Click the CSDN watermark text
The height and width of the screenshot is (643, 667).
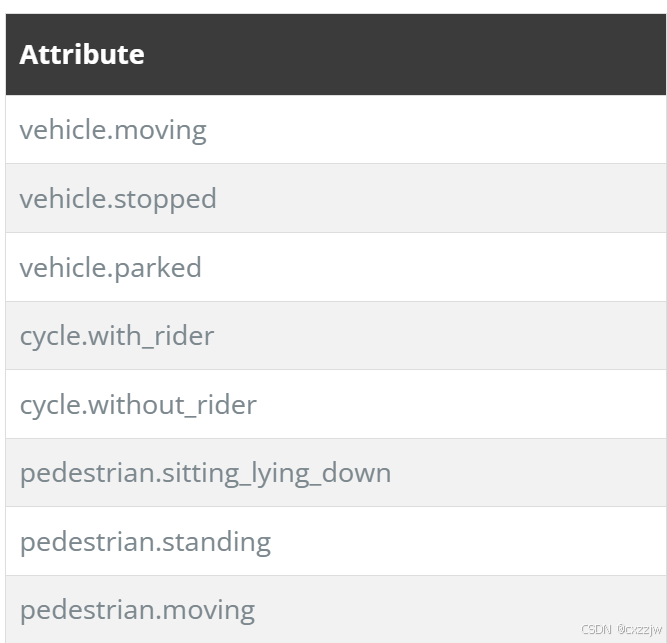(596, 629)
